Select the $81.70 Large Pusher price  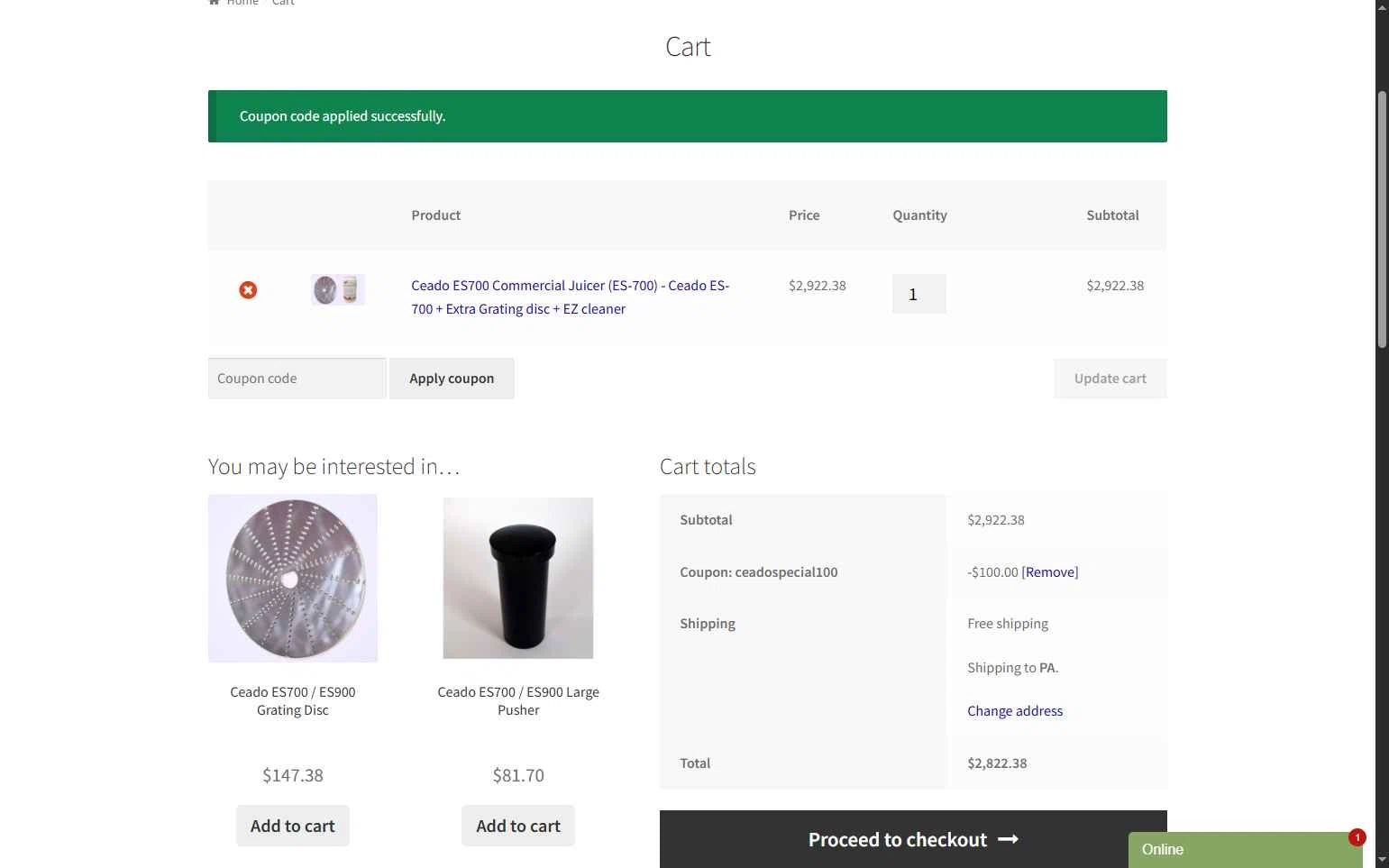(x=518, y=775)
